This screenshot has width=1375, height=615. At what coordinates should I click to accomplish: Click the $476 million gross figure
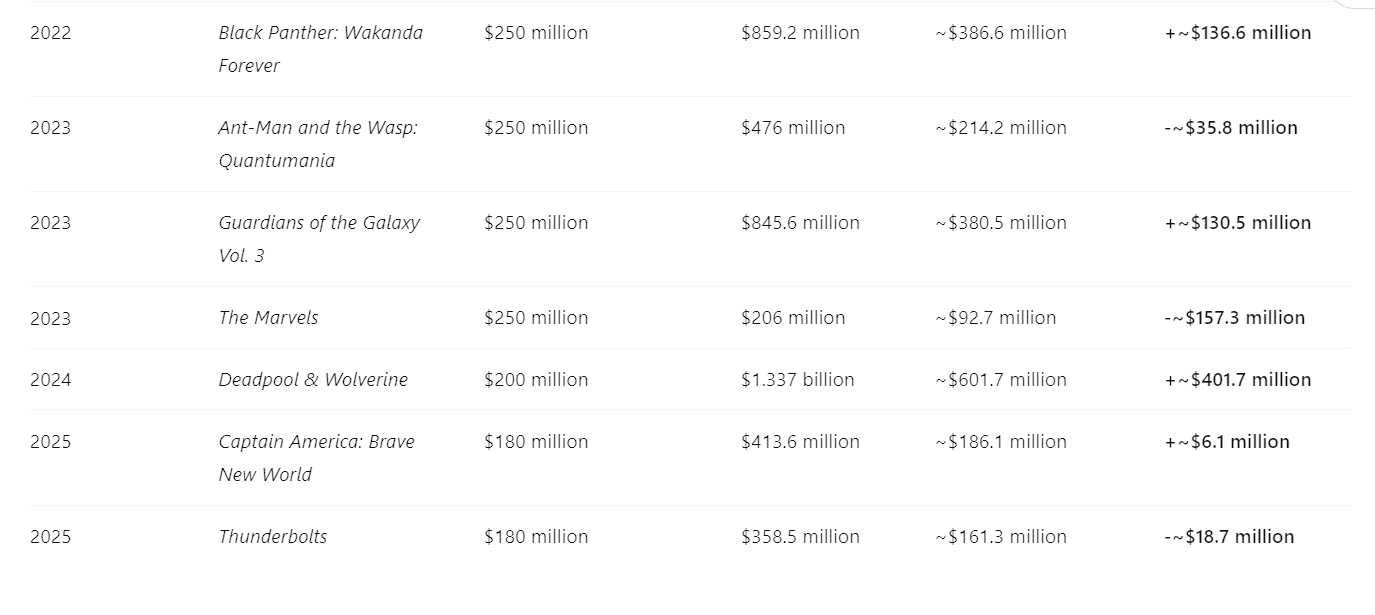(x=793, y=128)
